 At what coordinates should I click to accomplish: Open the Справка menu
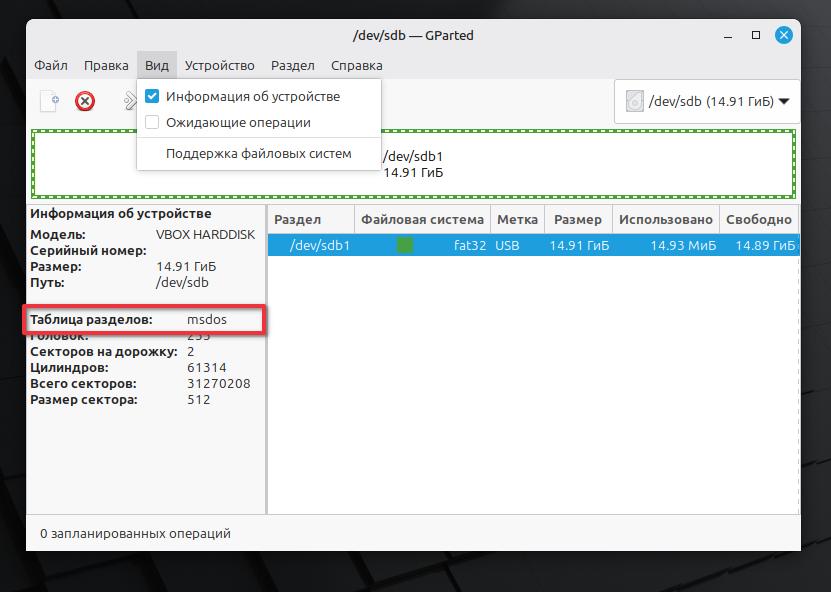tap(357, 65)
